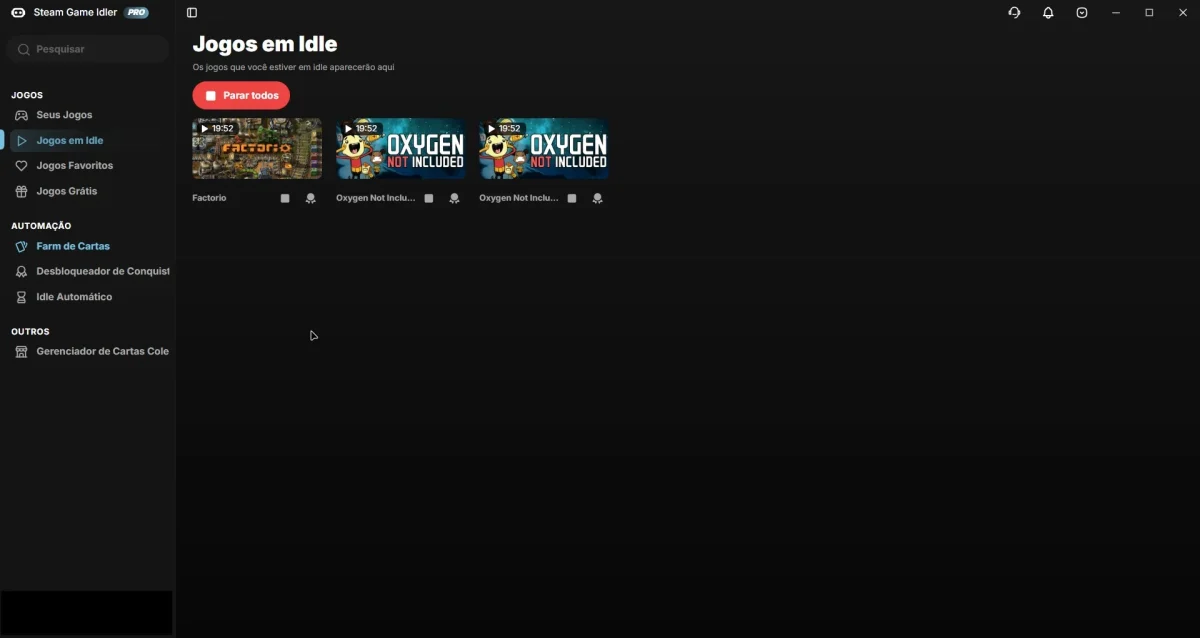The width and height of the screenshot is (1200, 638).
Task: Click the OUTROS section header
Action: [x=30, y=331]
